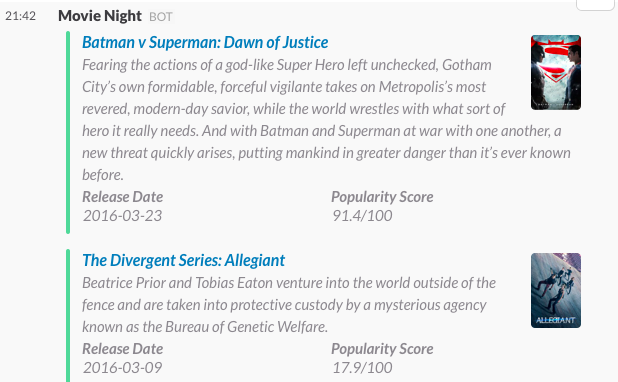Select the release date 2016-03-23

pos(123,216)
